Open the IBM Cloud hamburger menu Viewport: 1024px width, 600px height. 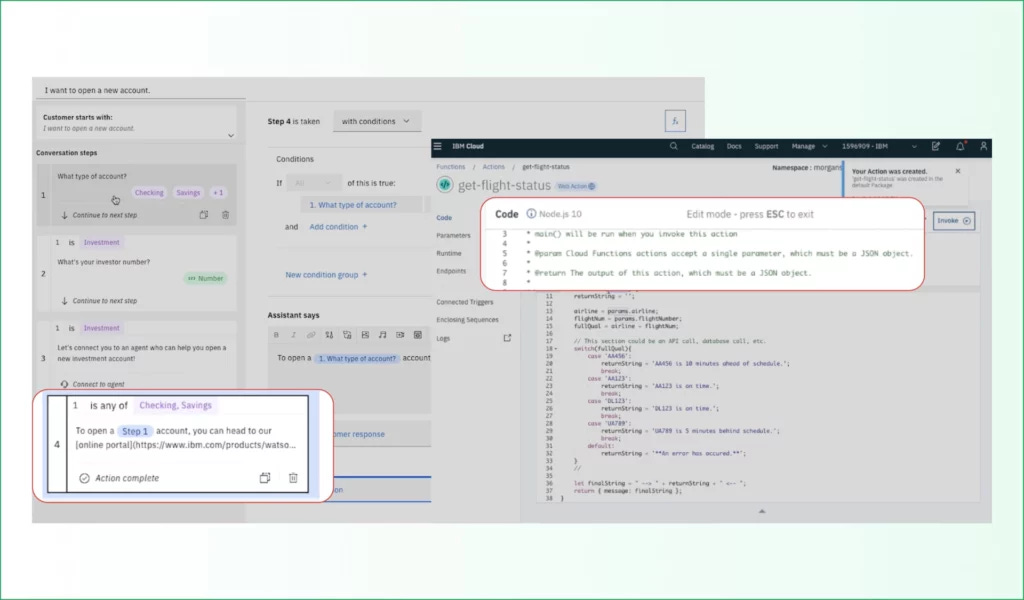coord(438,146)
